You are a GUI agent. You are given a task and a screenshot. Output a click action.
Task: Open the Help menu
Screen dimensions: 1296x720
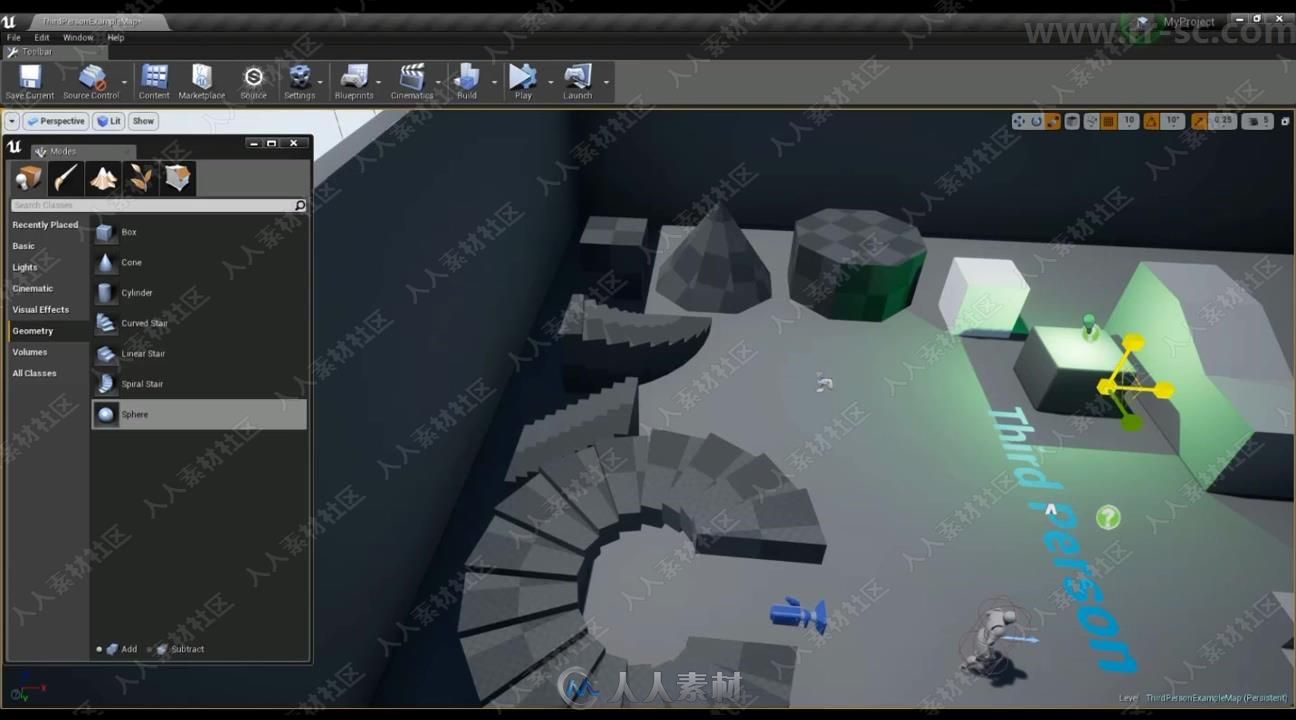tap(116, 38)
